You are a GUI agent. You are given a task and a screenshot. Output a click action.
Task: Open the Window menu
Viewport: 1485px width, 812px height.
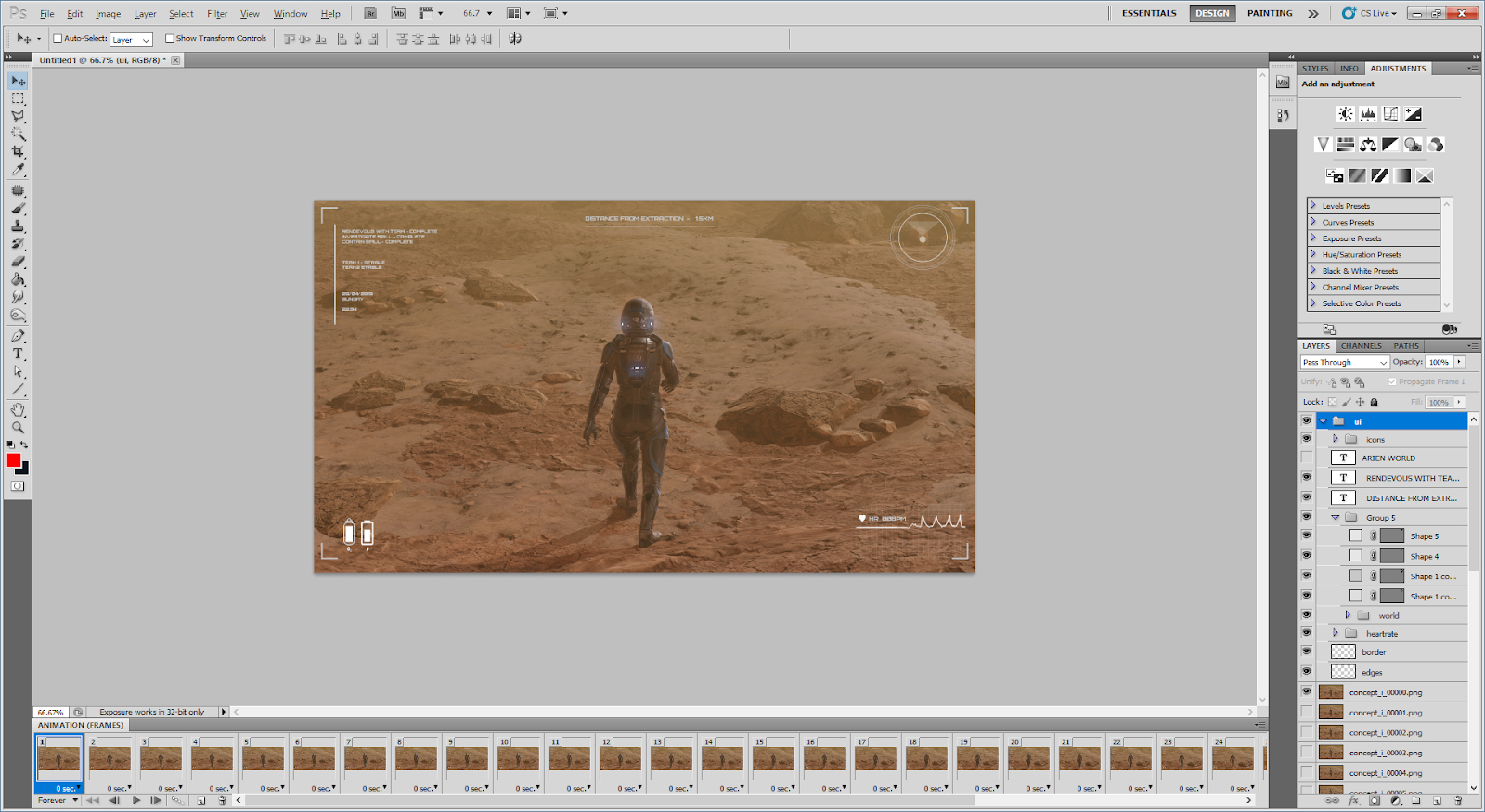[291, 14]
